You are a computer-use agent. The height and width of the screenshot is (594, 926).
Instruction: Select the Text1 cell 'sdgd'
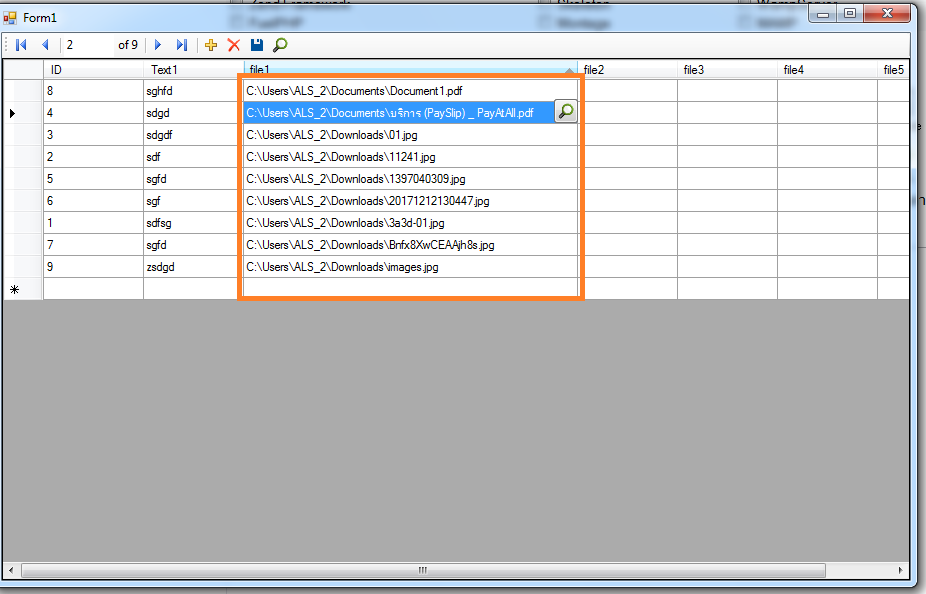pyautogui.click(x=193, y=112)
